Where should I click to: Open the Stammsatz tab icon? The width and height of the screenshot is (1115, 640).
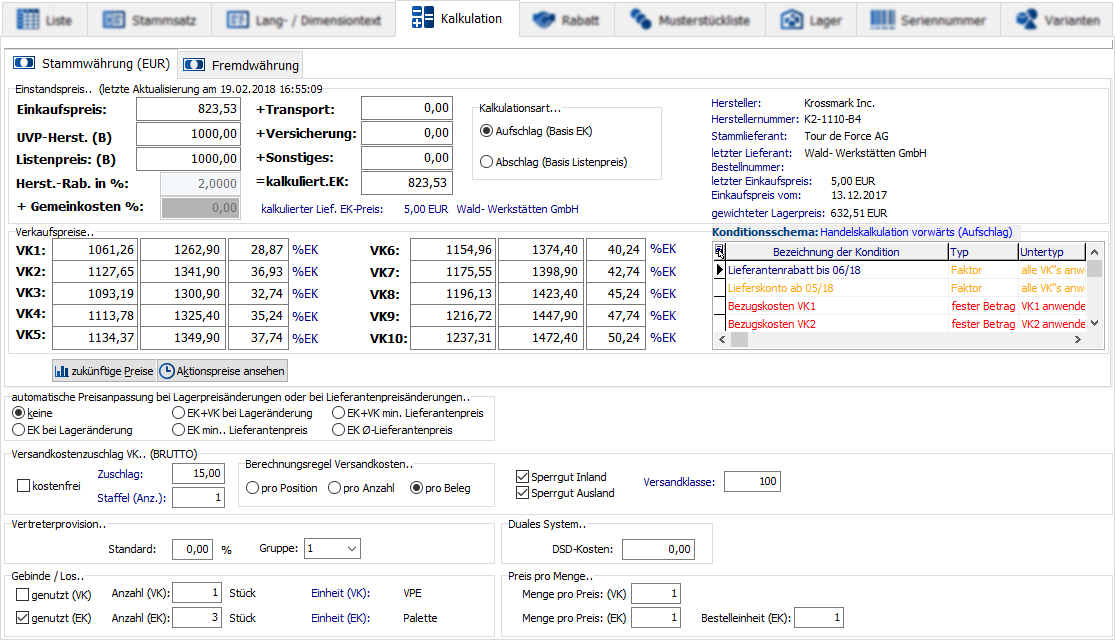(x=114, y=19)
